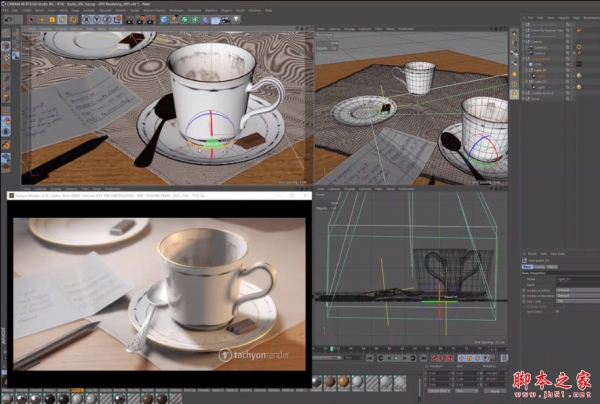Toggle the Z axis lock

[108, 19]
